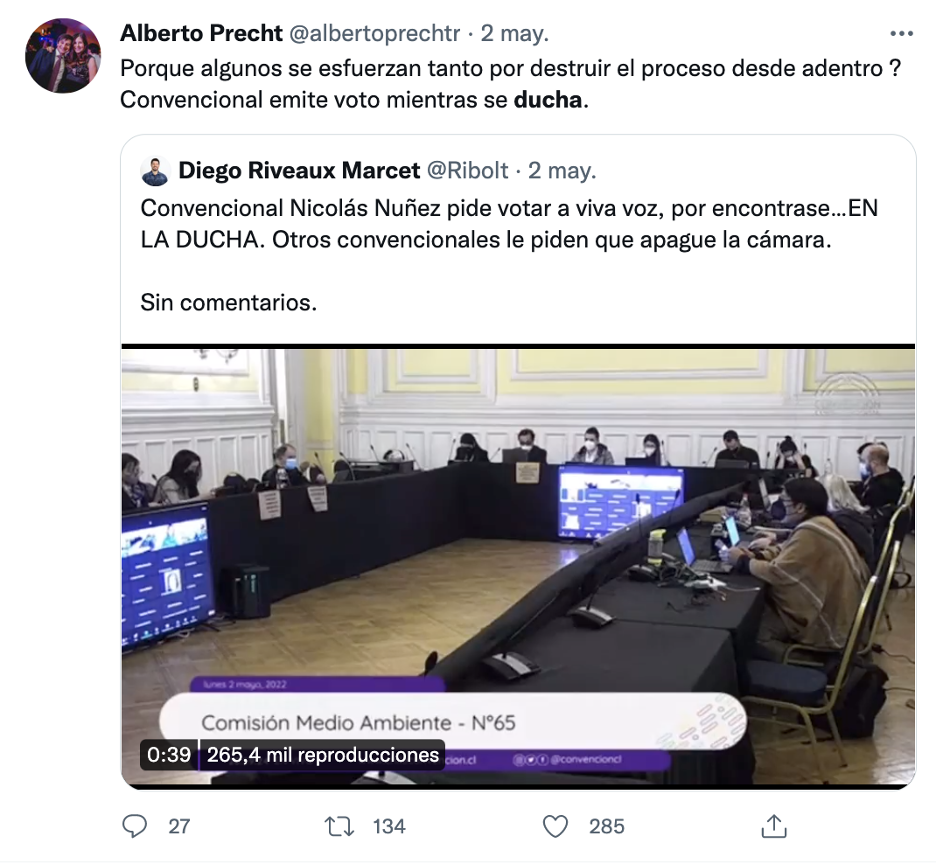Image resolution: width=936 pixels, height=864 pixels.
Task: Open the share tweet icon
Action: 774,826
